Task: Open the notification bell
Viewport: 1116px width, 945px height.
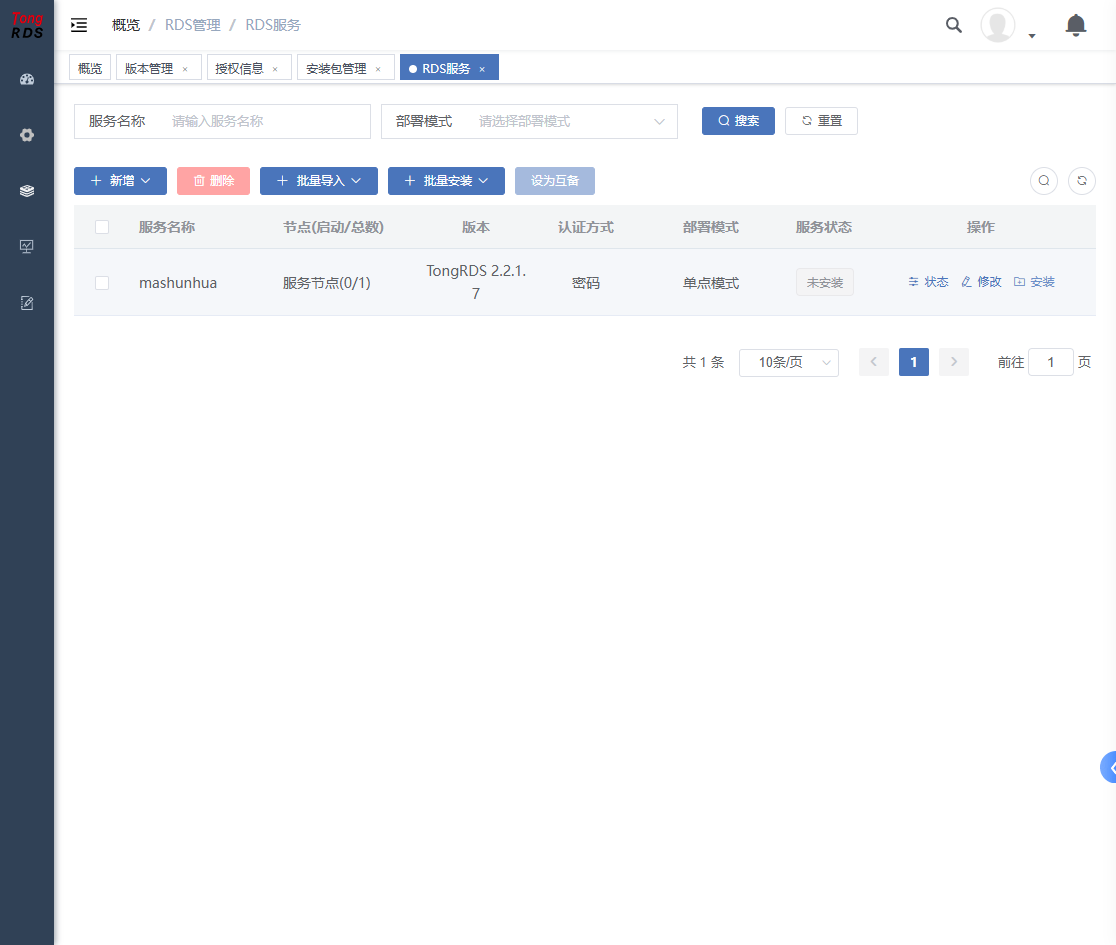Action: pyautogui.click(x=1075, y=25)
